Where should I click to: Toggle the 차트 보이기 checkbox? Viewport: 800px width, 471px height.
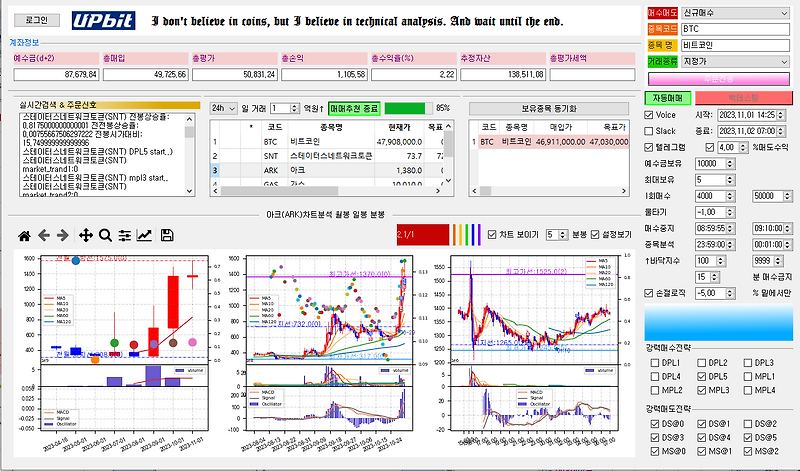point(492,235)
